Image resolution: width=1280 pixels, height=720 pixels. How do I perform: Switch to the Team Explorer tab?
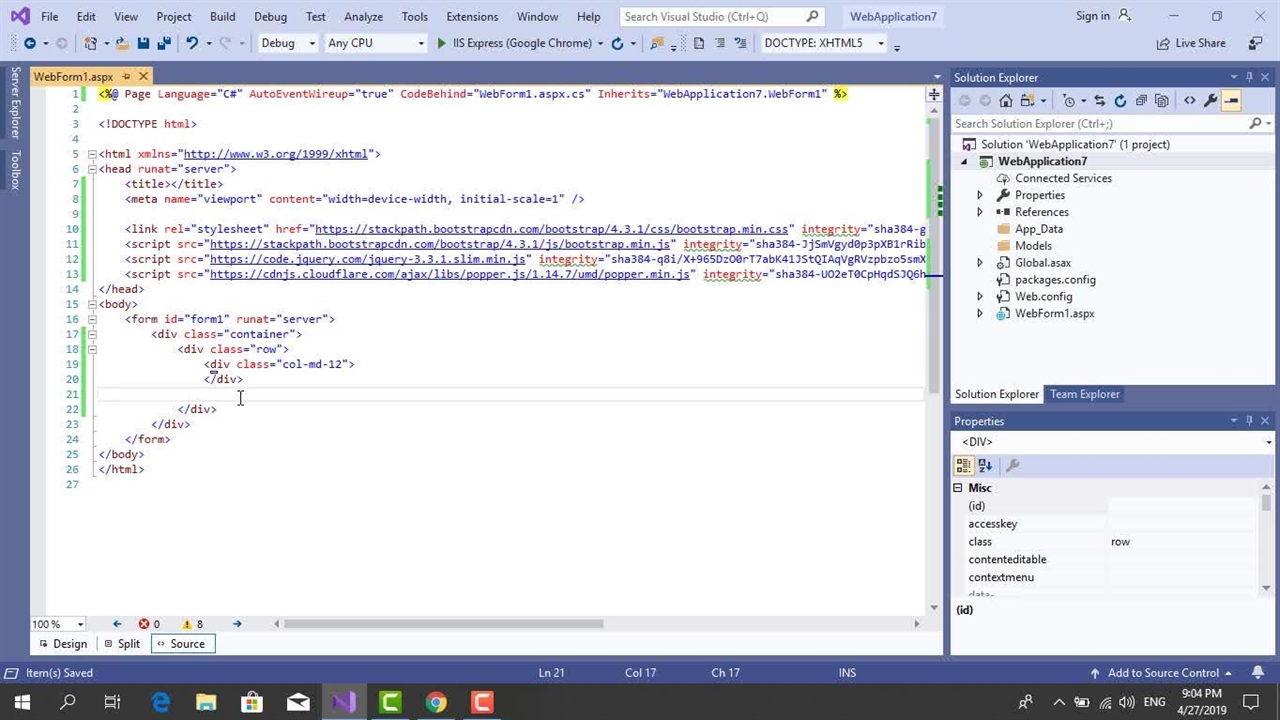(1084, 394)
